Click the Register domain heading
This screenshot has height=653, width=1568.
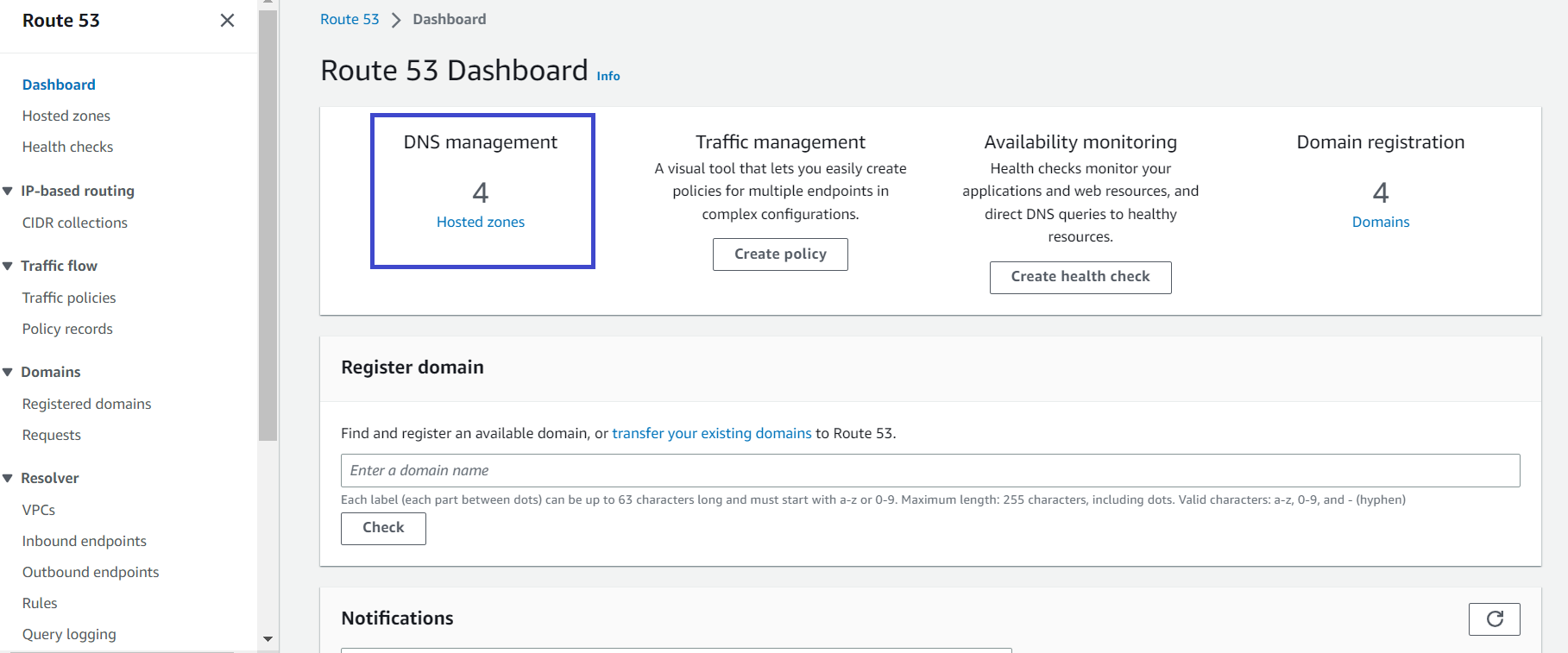[x=412, y=367]
